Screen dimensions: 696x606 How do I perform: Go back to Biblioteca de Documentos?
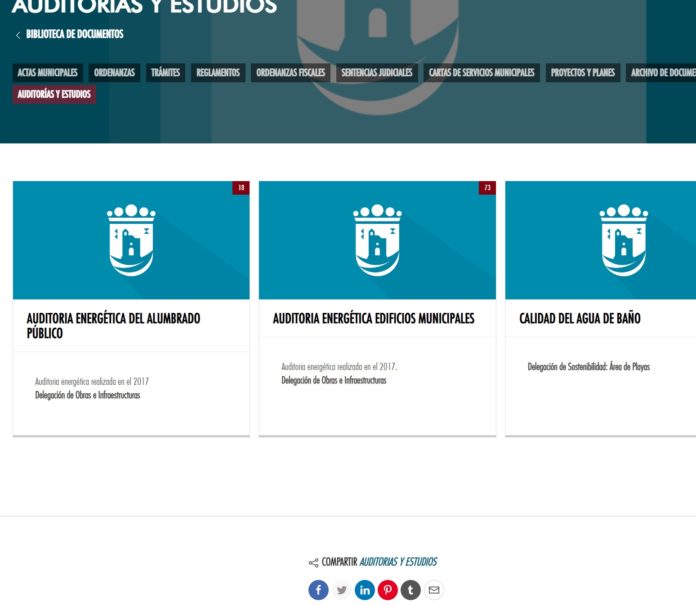point(75,34)
